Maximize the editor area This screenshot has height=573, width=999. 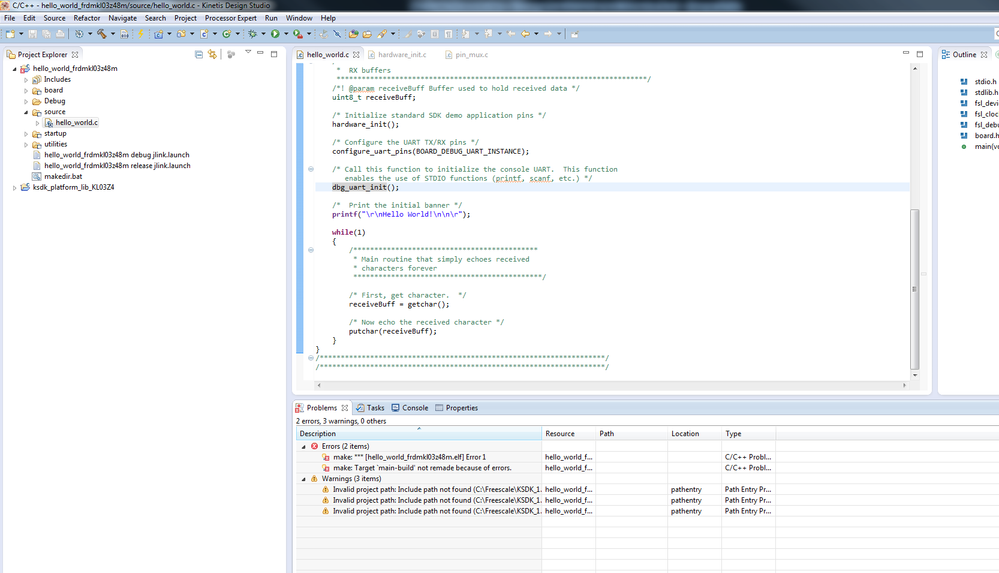tap(920, 54)
